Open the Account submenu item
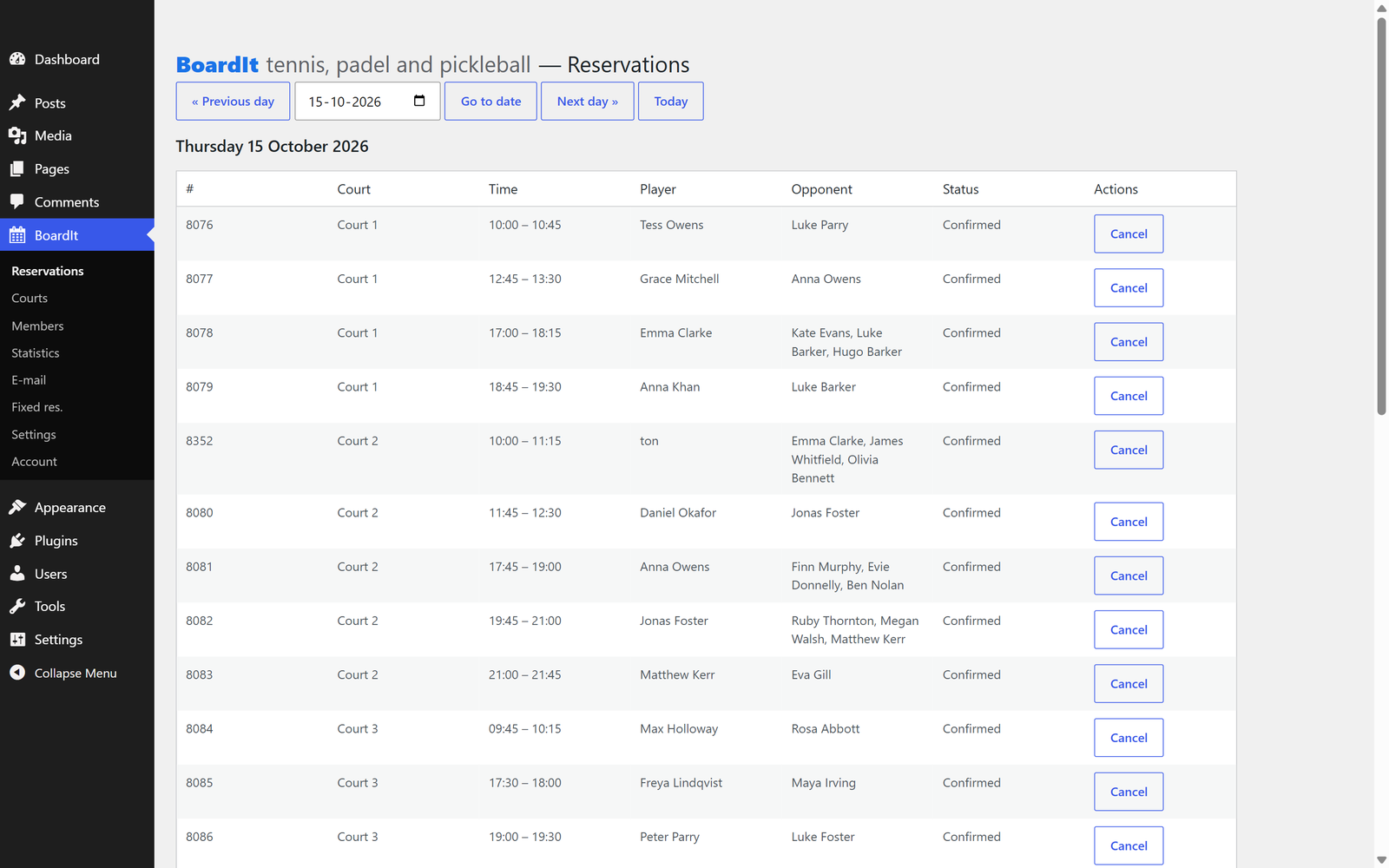1389x868 pixels. (x=35, y=461)
